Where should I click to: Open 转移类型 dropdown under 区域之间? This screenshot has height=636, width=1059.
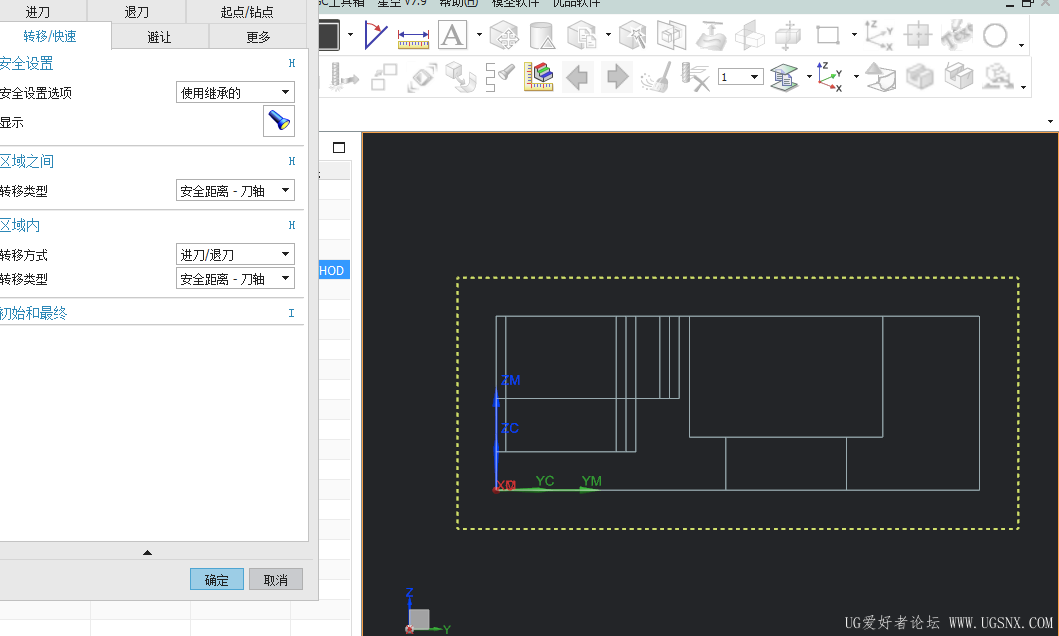click(235, 190)
